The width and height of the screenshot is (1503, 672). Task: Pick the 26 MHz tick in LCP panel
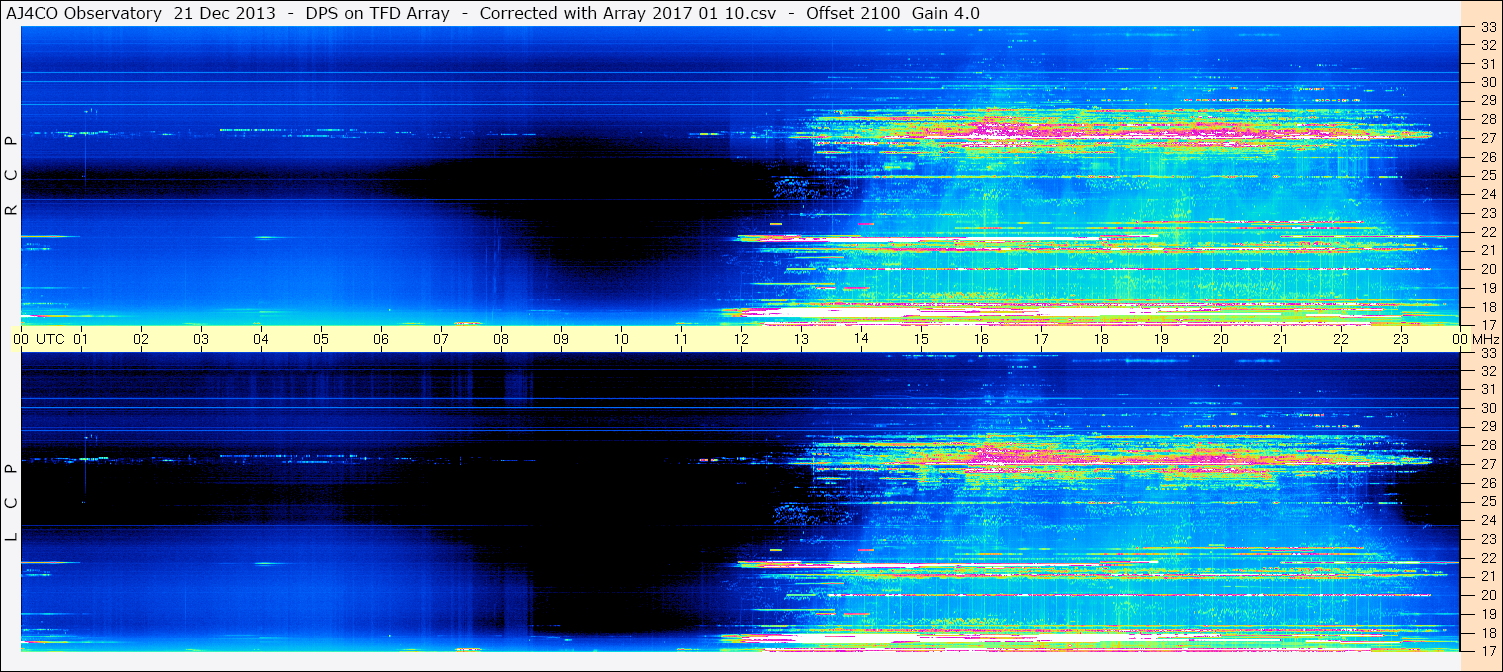tap(1487, 482)
